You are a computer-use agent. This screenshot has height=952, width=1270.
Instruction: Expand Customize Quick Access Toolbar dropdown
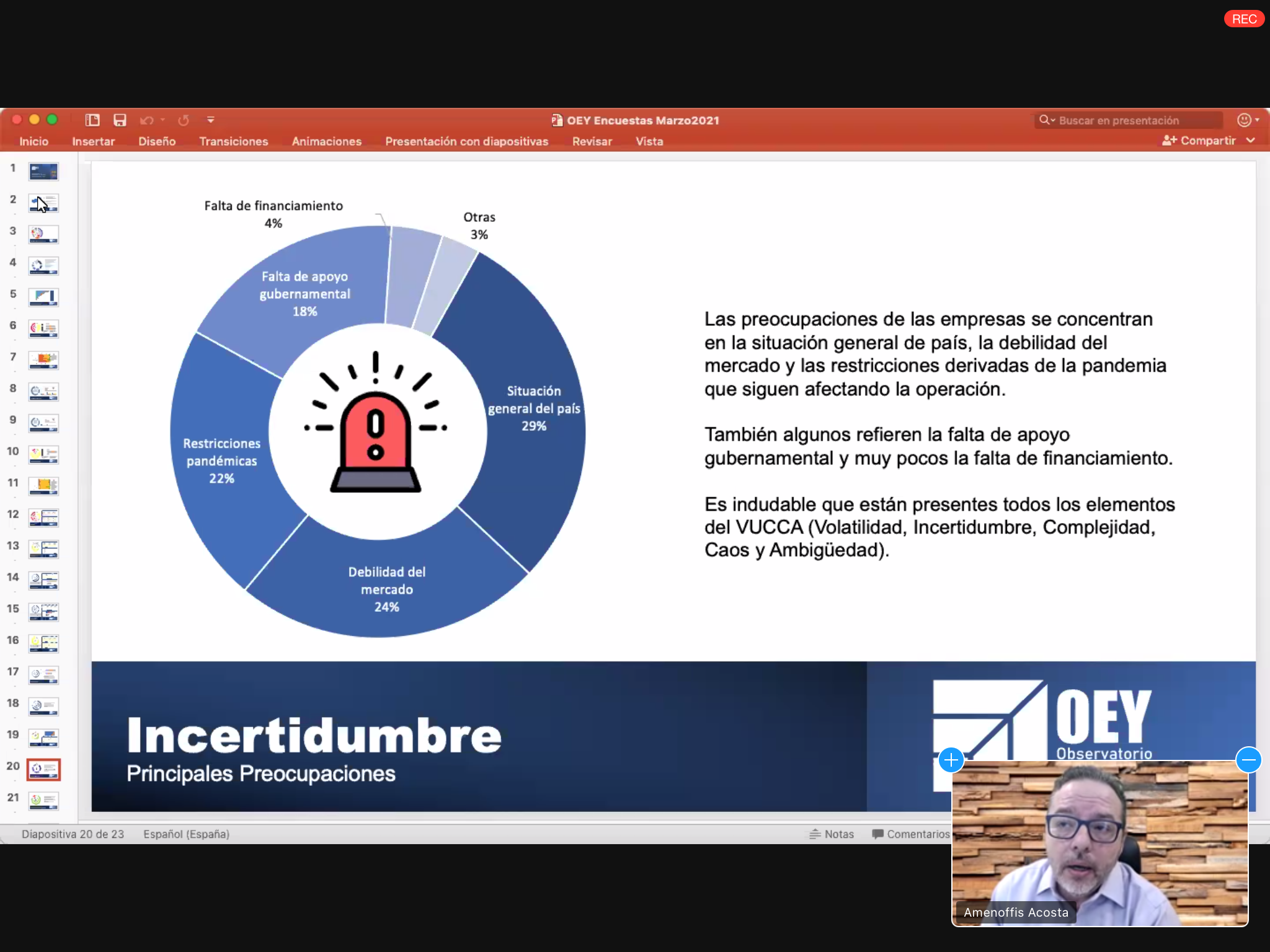211,120
